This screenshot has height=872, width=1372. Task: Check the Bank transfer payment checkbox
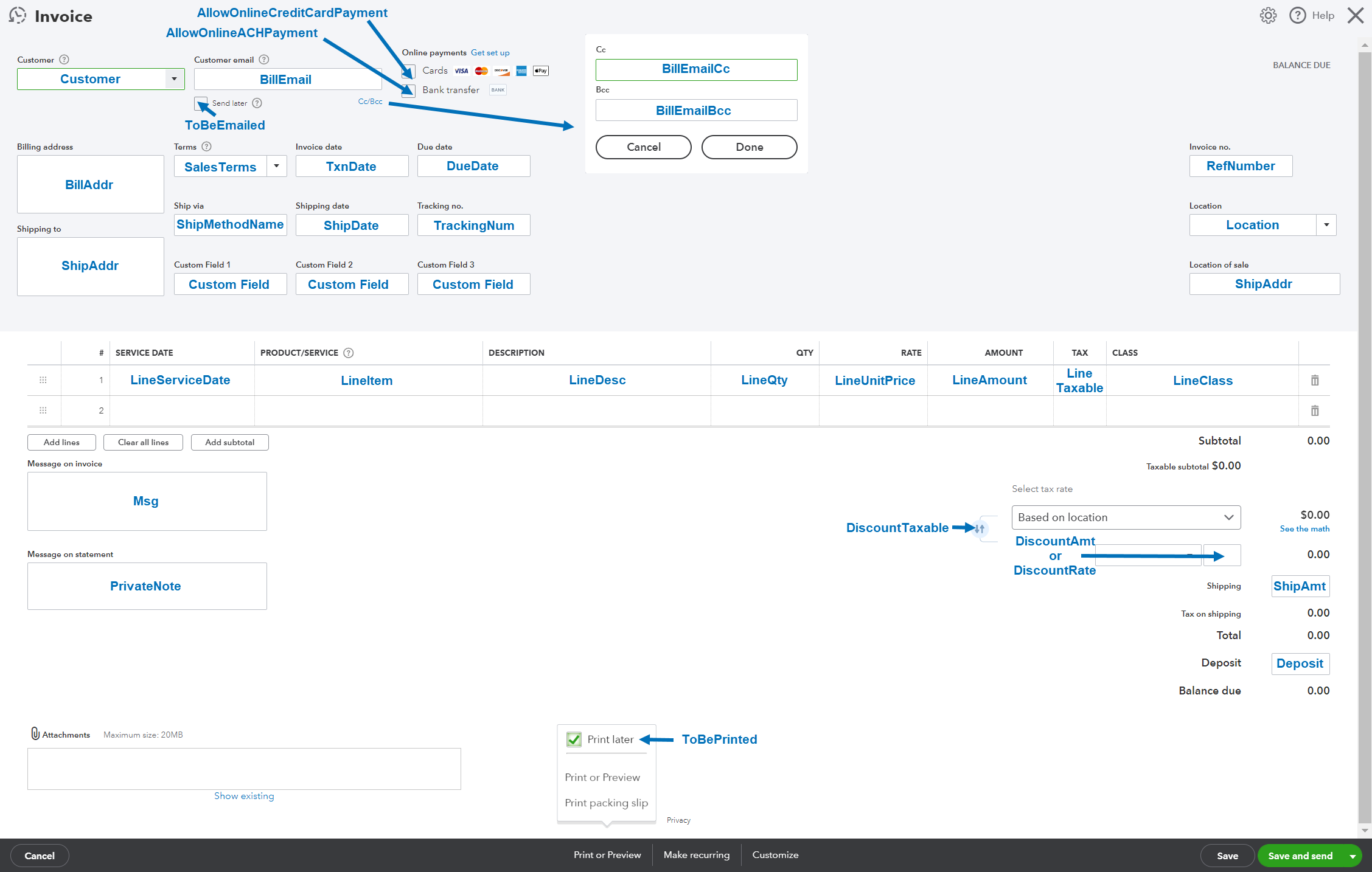[408, 90]
